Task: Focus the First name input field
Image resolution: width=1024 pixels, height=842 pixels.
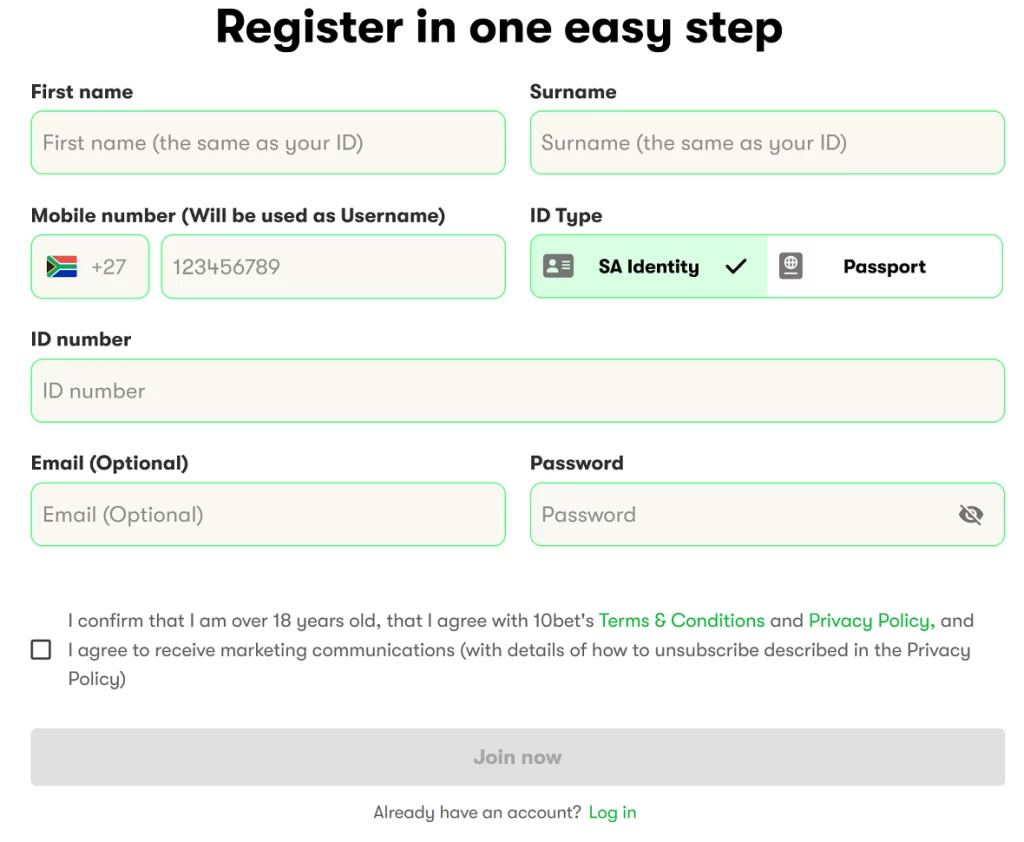Action: coord(268,142)
